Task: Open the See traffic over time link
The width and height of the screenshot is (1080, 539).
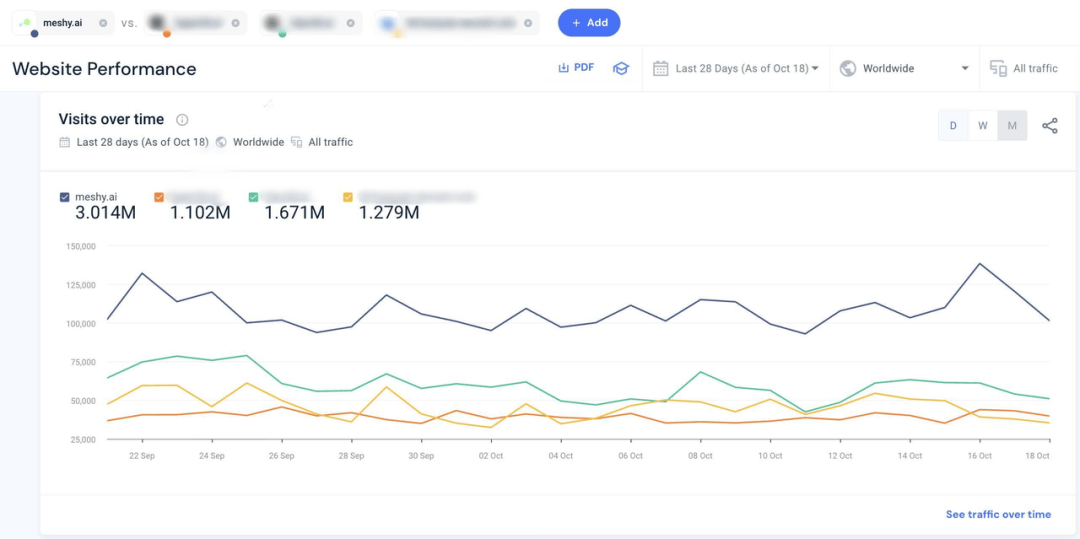Action: pos(998,514)
